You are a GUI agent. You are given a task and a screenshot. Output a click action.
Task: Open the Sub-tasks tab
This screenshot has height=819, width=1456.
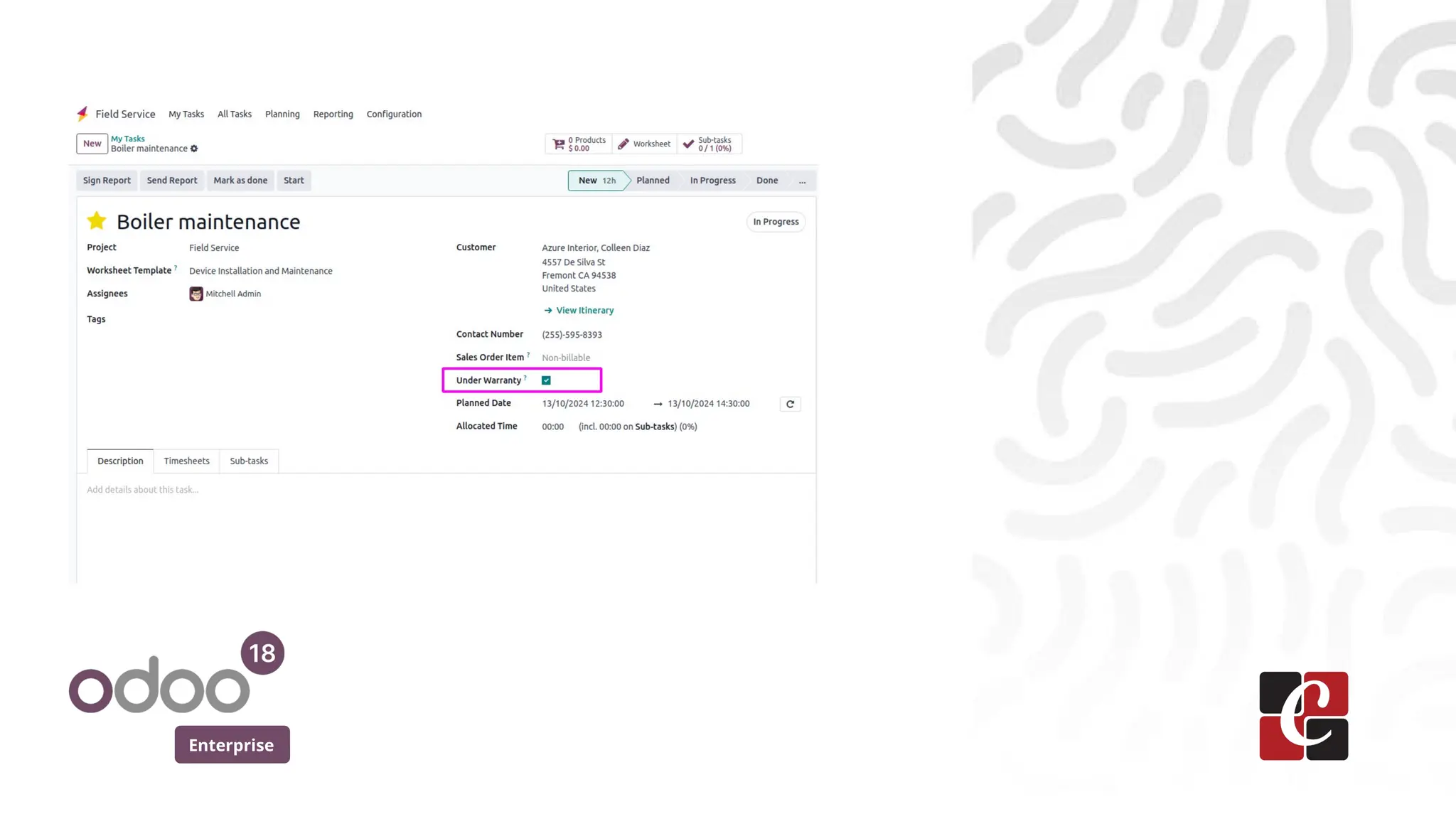pos(249,461)
